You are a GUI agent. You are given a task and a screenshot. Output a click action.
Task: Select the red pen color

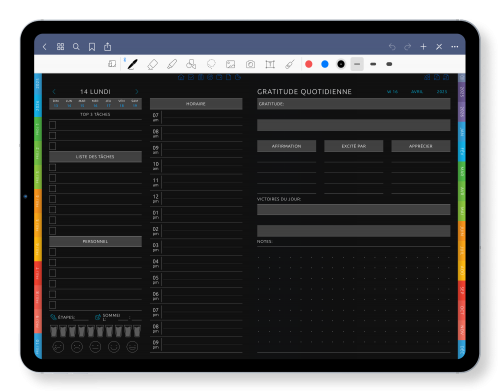[309, 64]
